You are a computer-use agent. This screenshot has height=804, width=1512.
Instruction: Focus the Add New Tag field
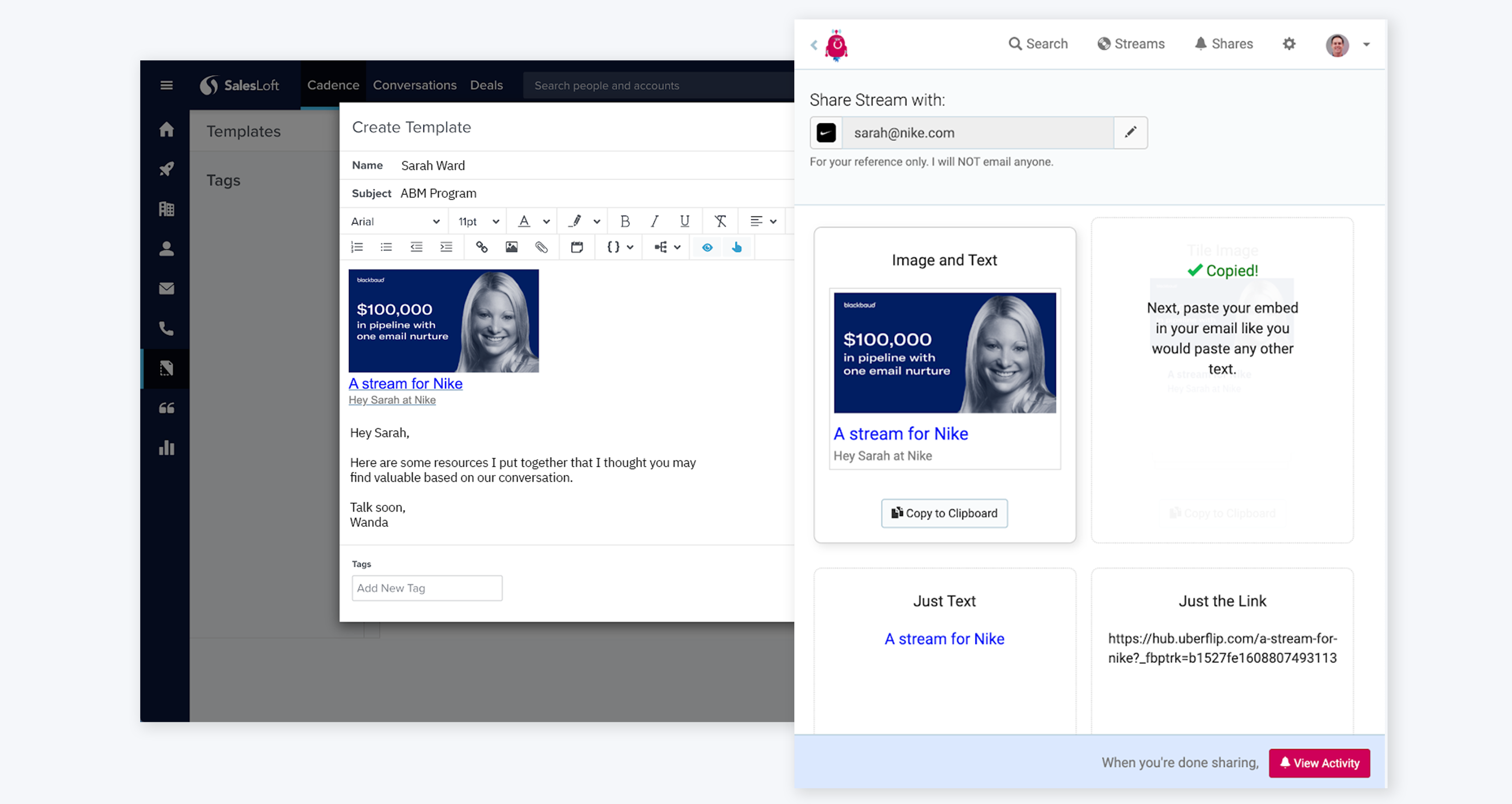point(427,588)
